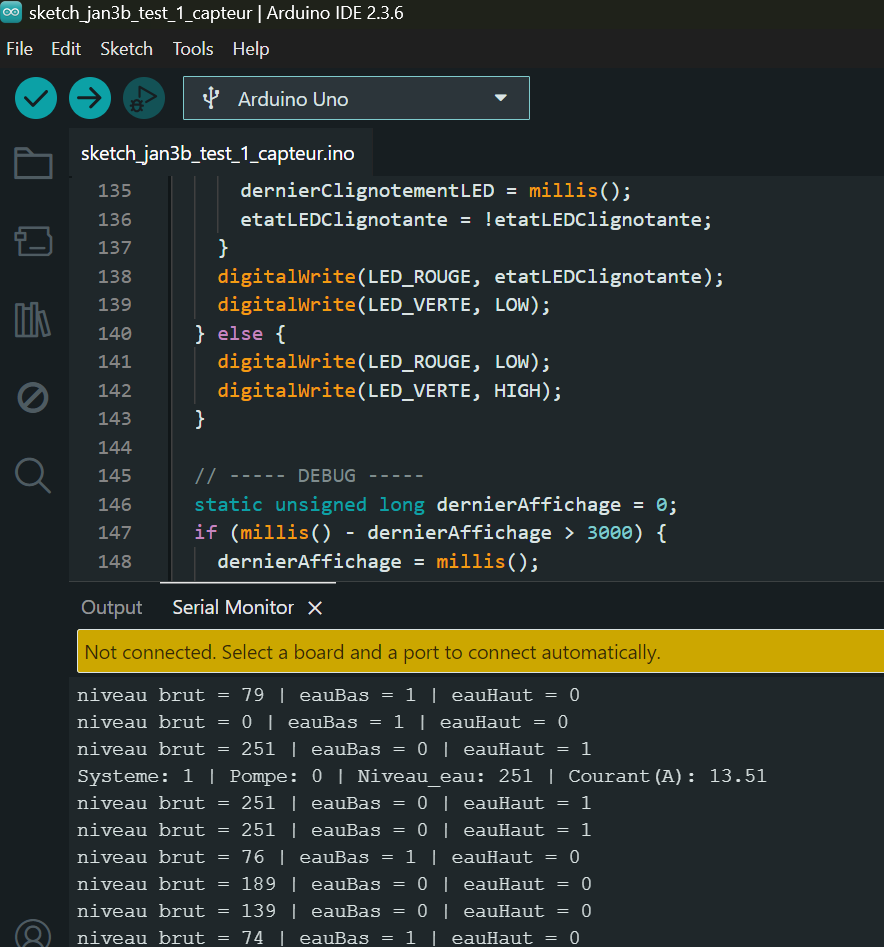The height and width of the screenshot is (947, 884).
Task: Close the Serial Monitor tab
Action: tap(315, 608)
